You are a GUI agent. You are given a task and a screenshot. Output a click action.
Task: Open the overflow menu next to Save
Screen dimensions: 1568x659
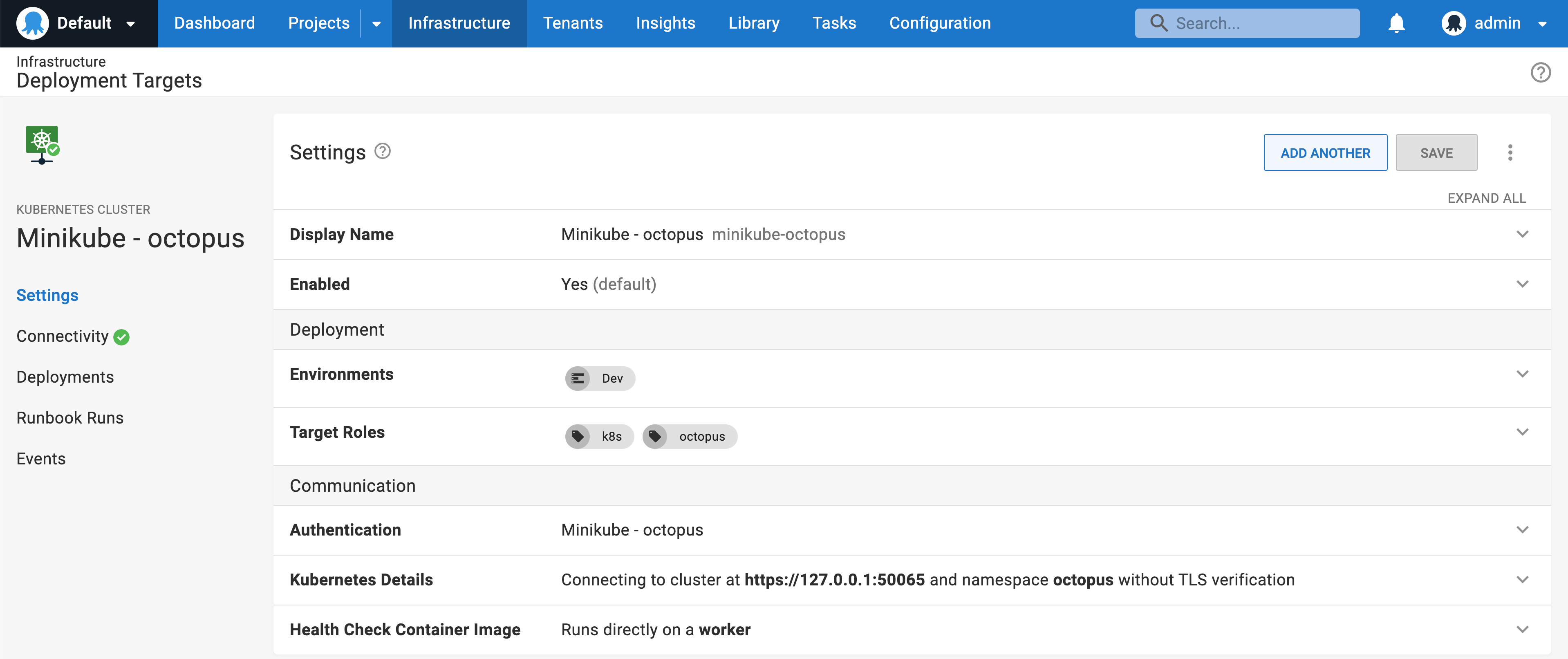1510,152
